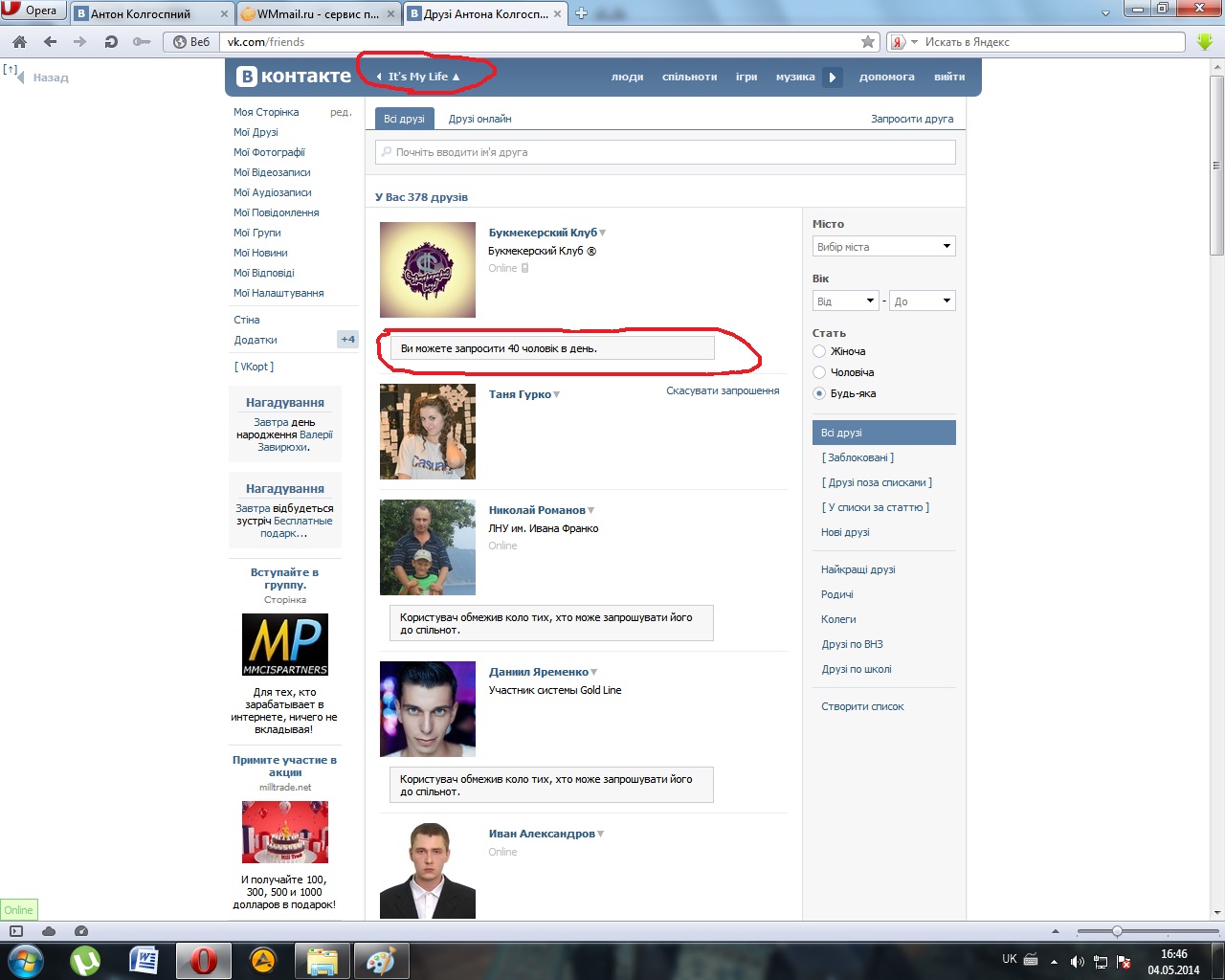Open Windows Explorer from the taskbar
1225x980 pixels.
tap(323, 961)
